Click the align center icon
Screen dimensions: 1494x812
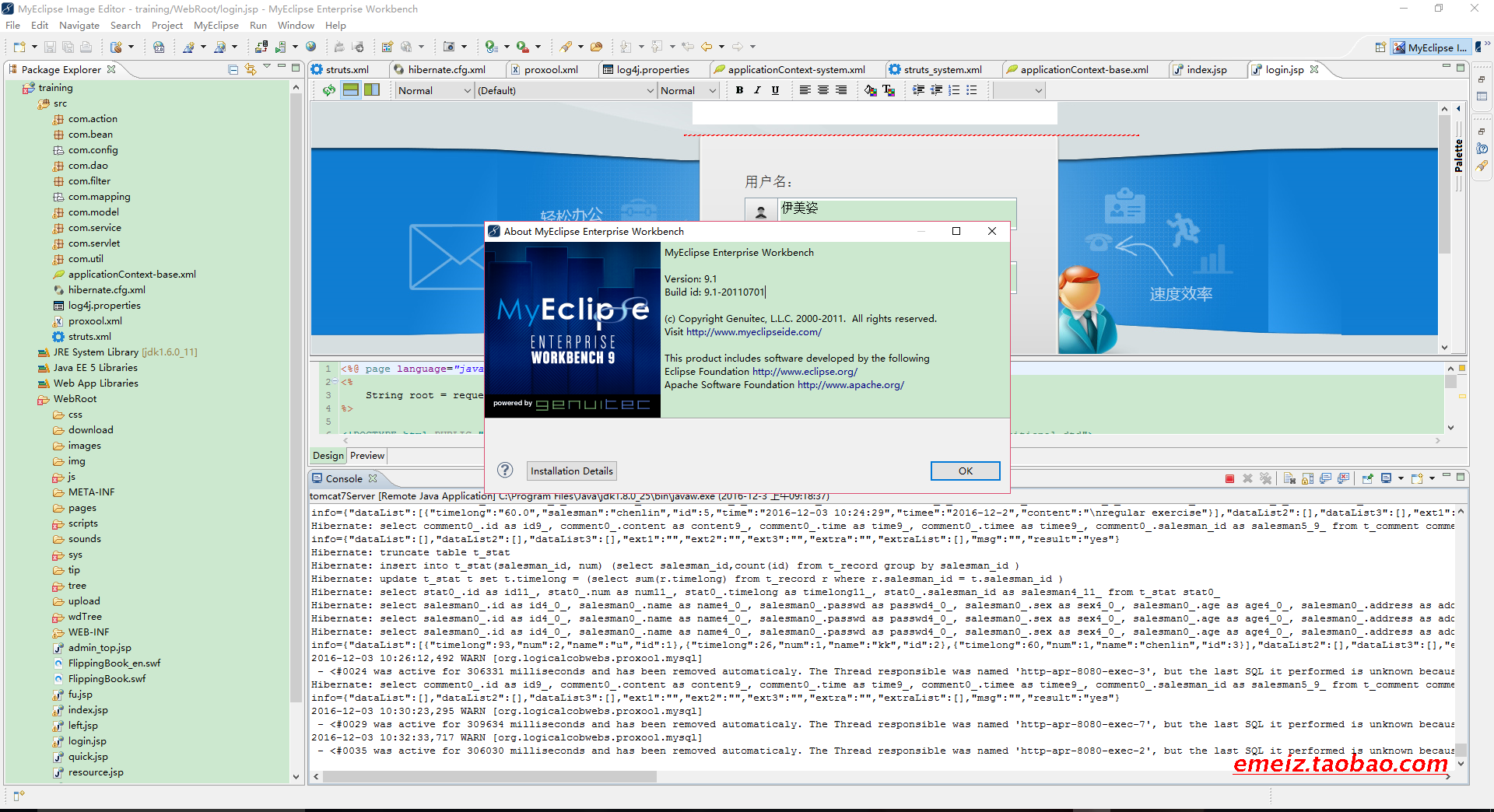[823, 90]
